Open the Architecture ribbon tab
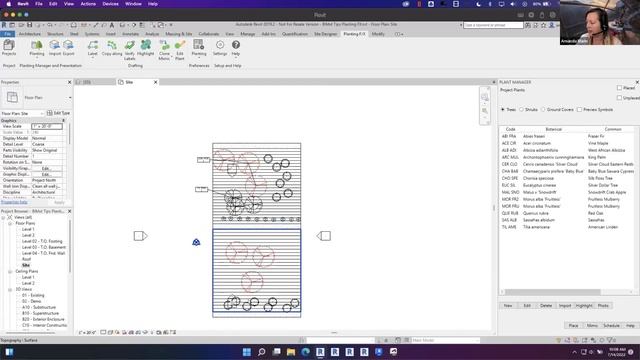640x360 pixels. pyautogui.click(x=30, y=34)
